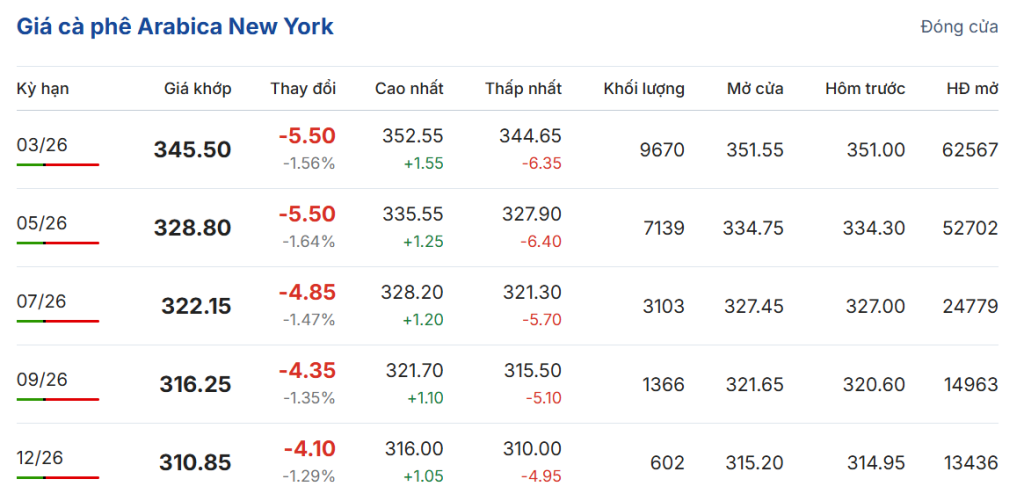Choose the 12/26 contract term
1024x501 pixels.
point(42,457)
